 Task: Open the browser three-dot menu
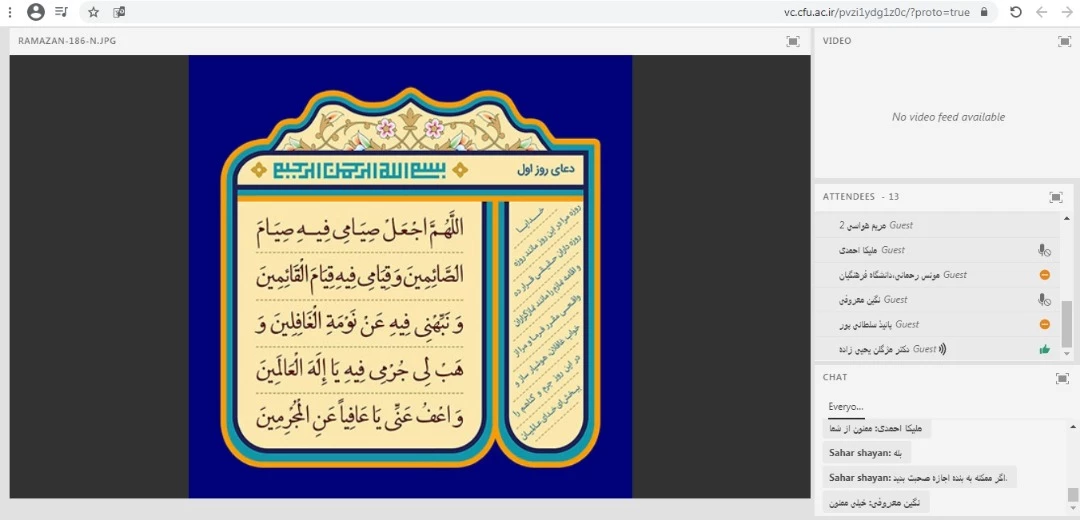click(10, 12)
